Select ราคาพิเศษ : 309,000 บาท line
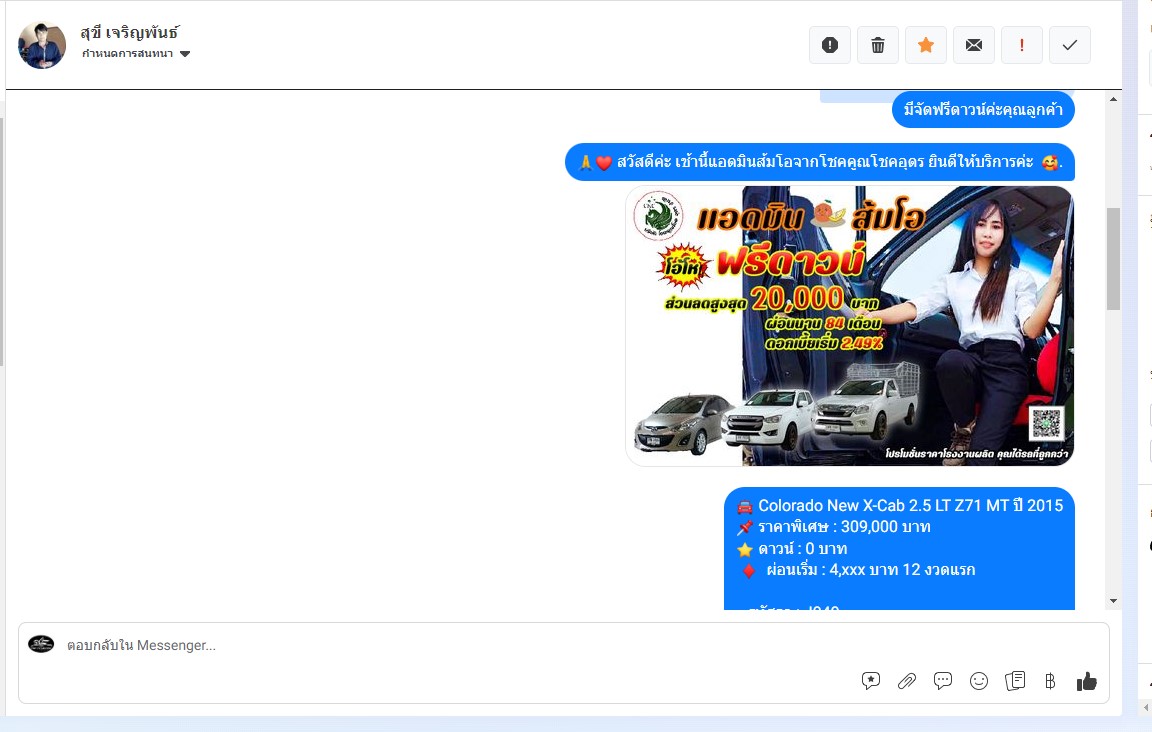Image resolution: width=1152 pixels, height=732 pixels. pos(844,527)
